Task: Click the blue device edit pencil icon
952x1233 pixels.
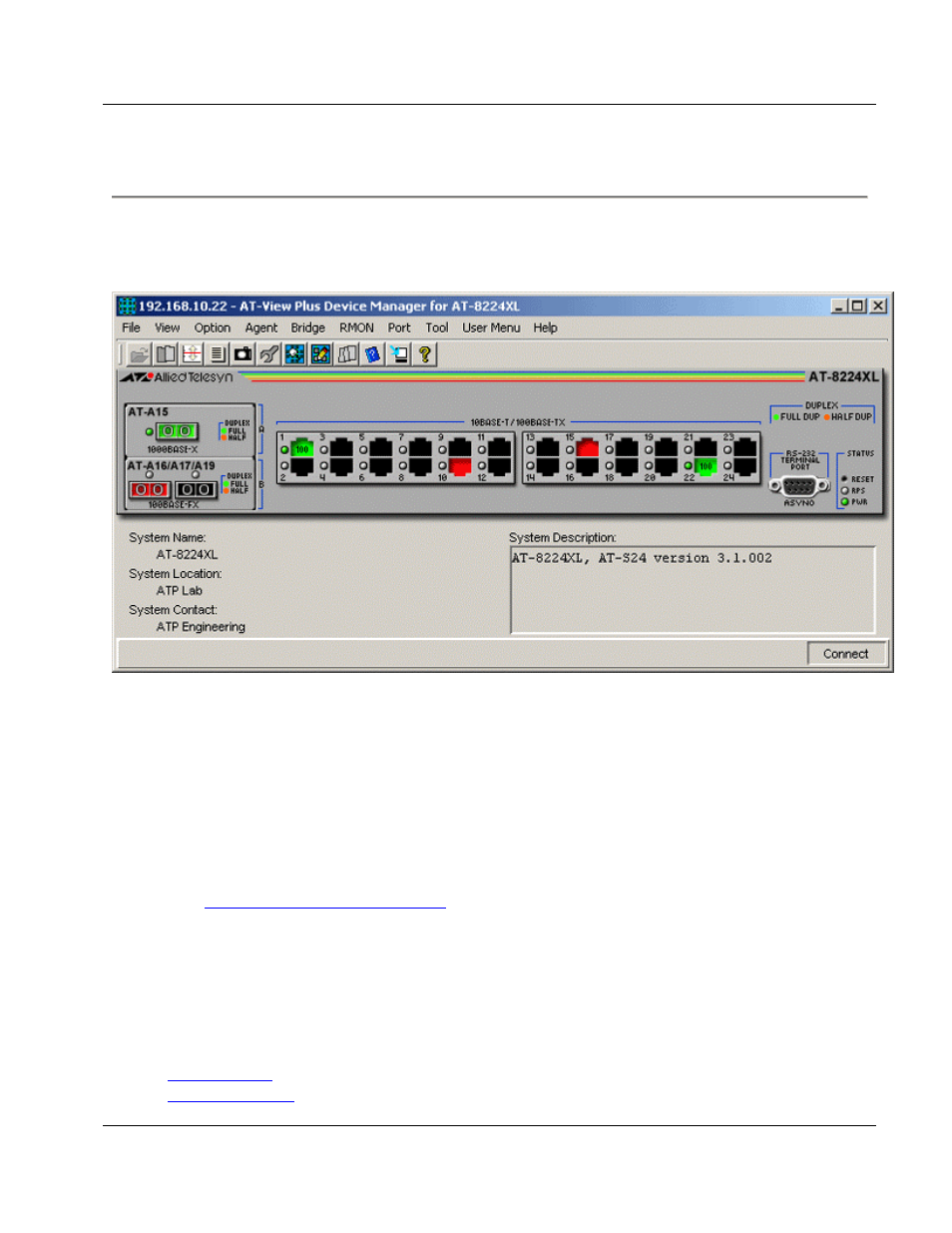Action: tap(321, 354)
